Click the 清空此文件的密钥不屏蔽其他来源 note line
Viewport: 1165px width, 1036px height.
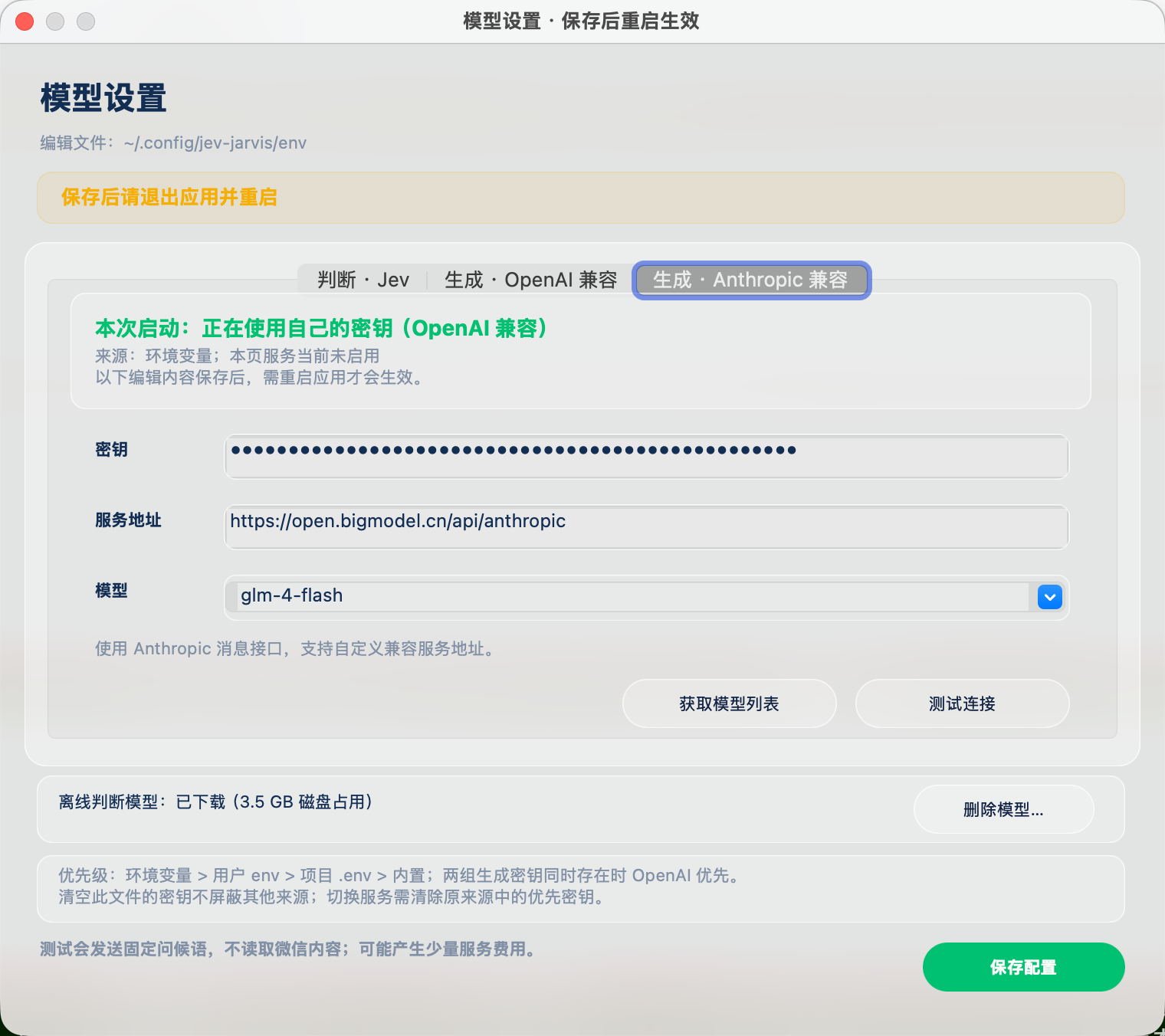click(333, 897)
